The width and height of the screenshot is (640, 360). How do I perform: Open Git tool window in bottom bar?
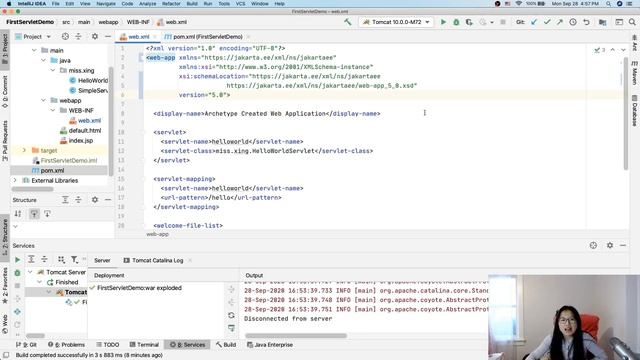(26, 345)
